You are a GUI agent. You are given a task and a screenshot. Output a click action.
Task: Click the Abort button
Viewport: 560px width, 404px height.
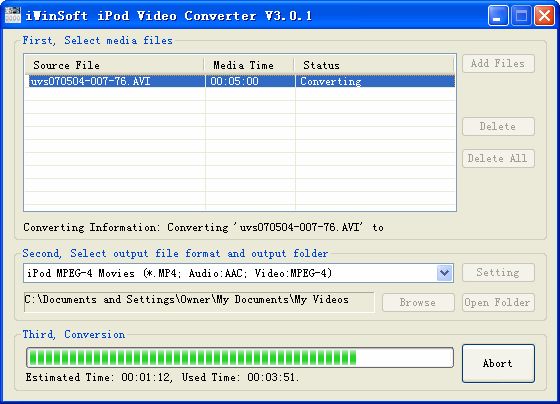click(x=498, y=363)
